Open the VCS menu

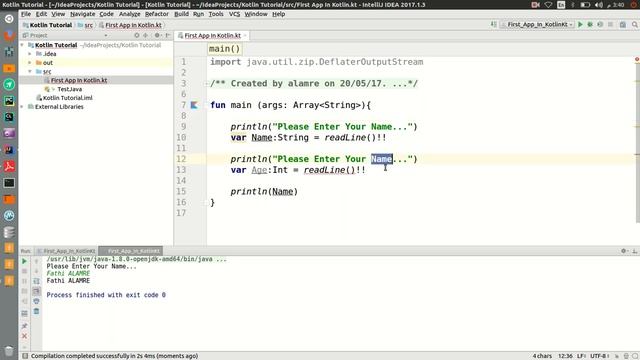click(x=234, y=14)
